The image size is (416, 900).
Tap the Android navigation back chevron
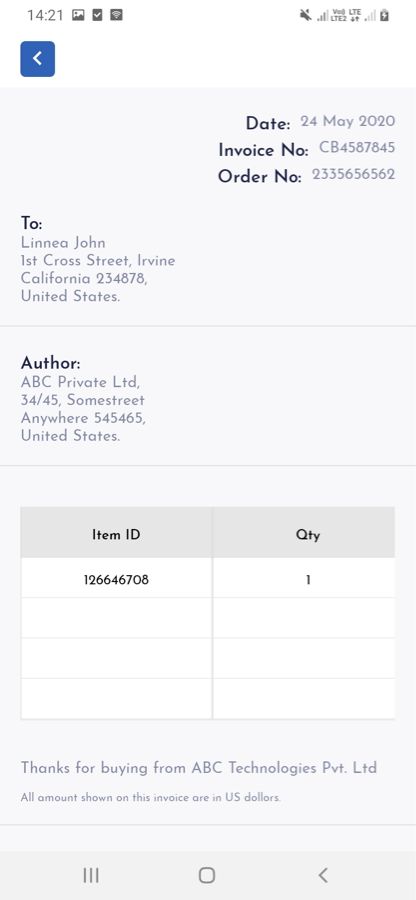coord(323,875)
